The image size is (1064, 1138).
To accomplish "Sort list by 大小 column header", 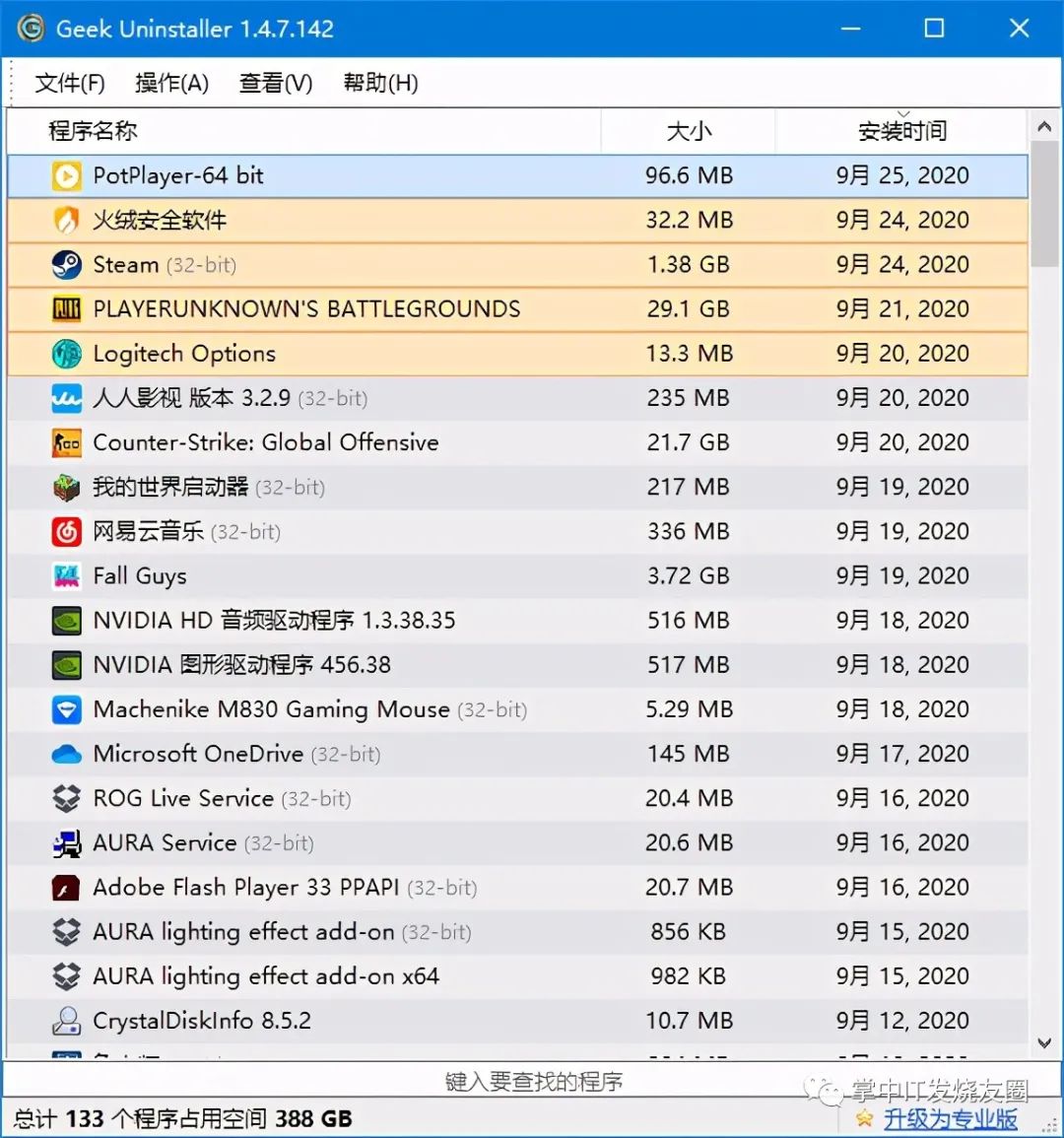I will click(689, 131).
